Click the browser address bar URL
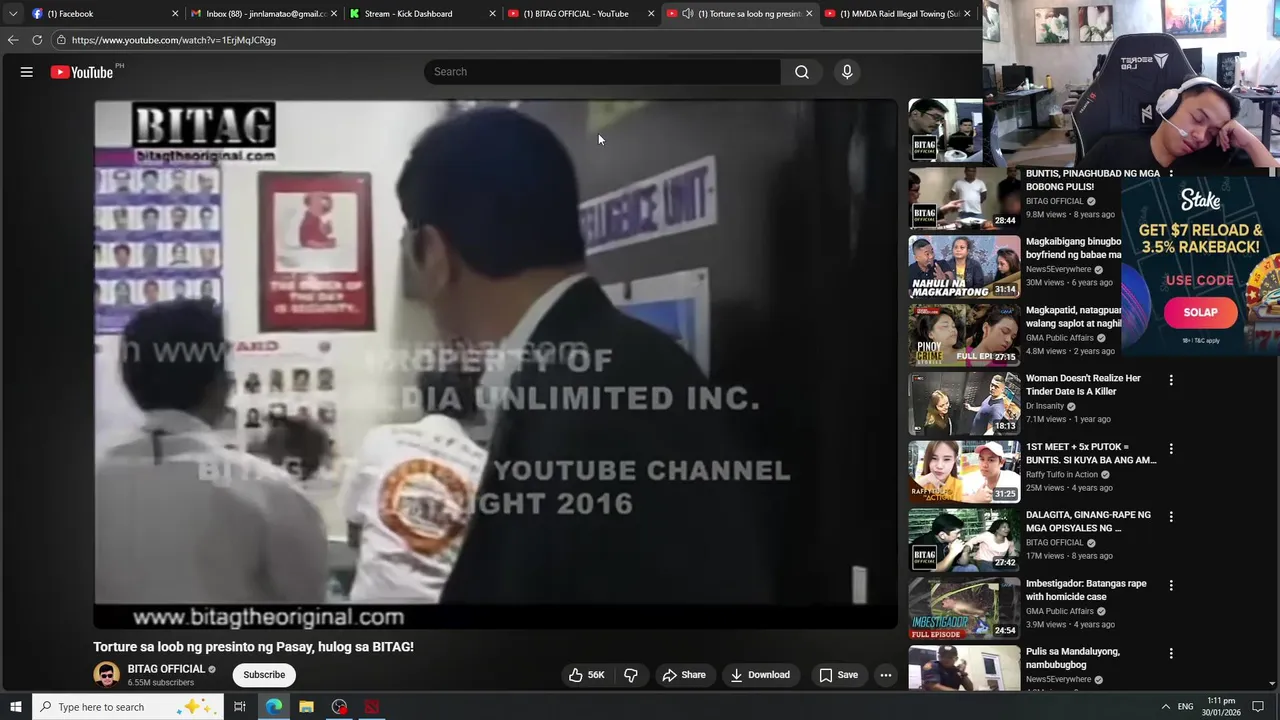The image size is (1280, 720). [173, 40]
